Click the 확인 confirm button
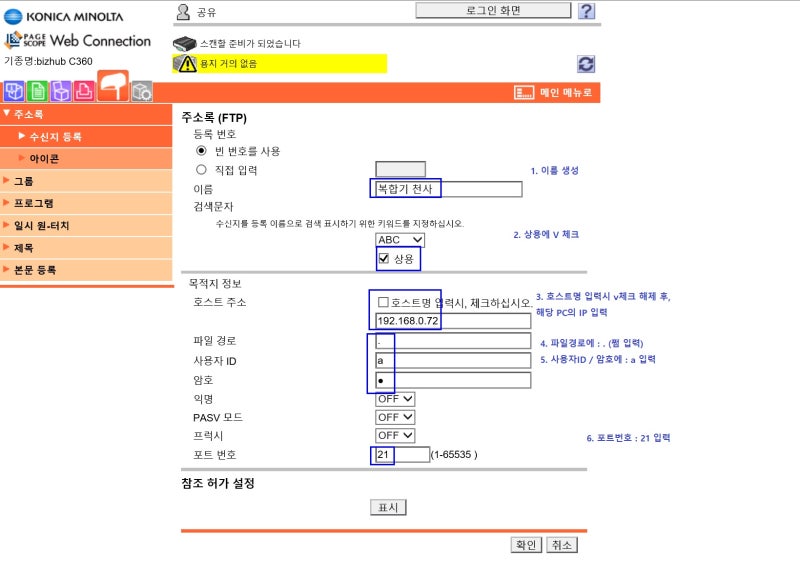This screenshot has width=800, height=578. point(527,545)
